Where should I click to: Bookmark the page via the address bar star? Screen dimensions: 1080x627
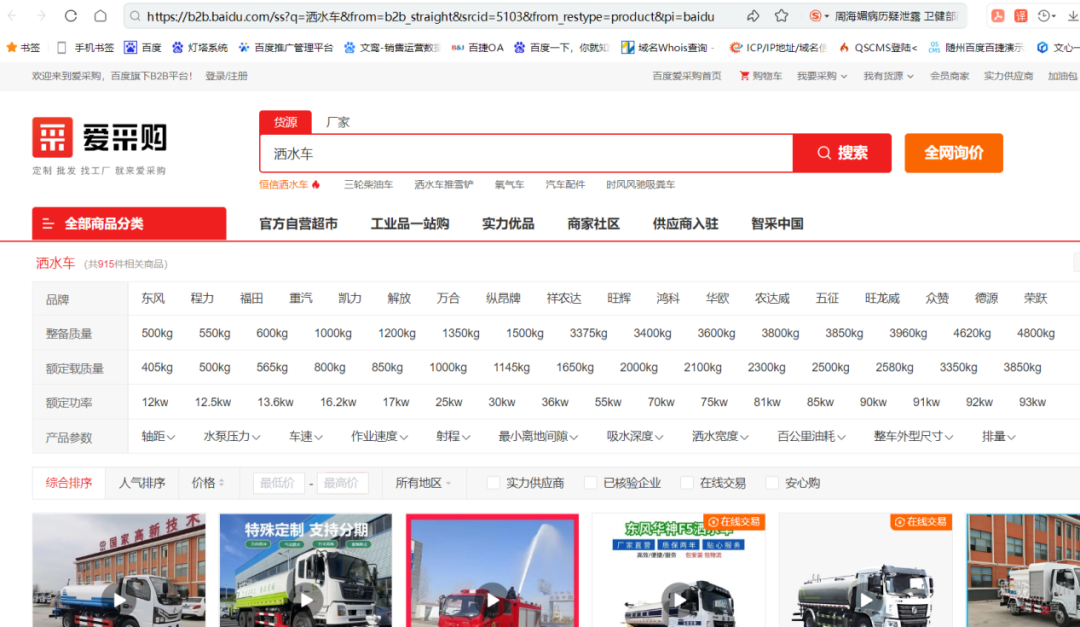coord(783,16)
